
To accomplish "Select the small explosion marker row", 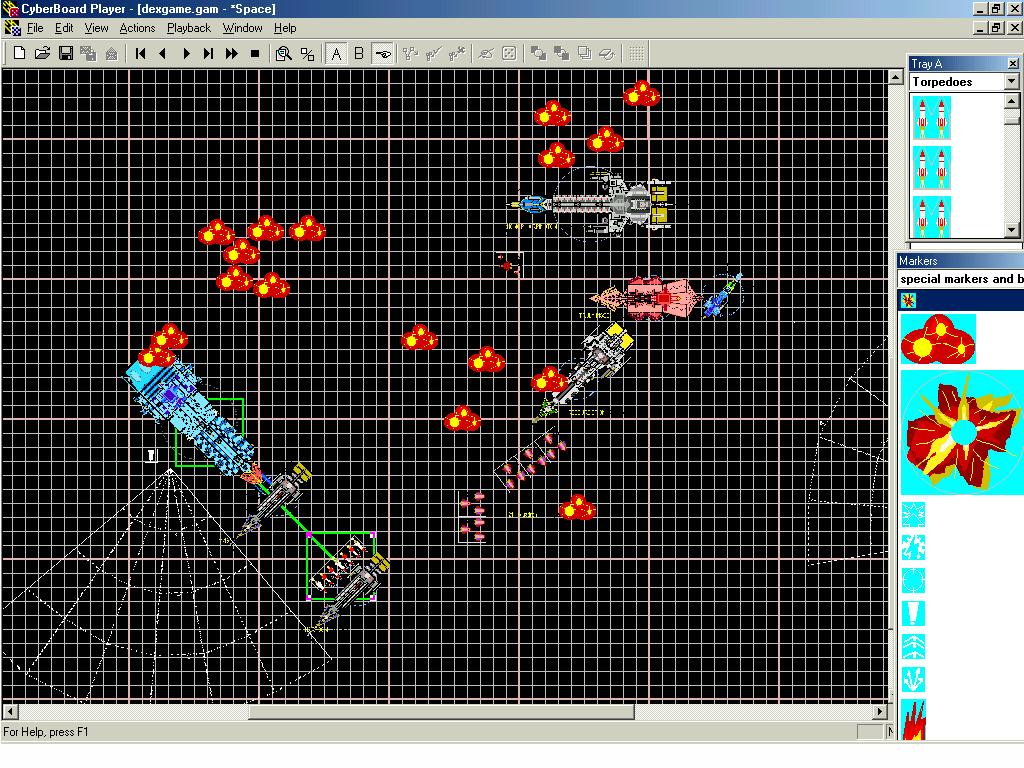I will click(961, 300).
